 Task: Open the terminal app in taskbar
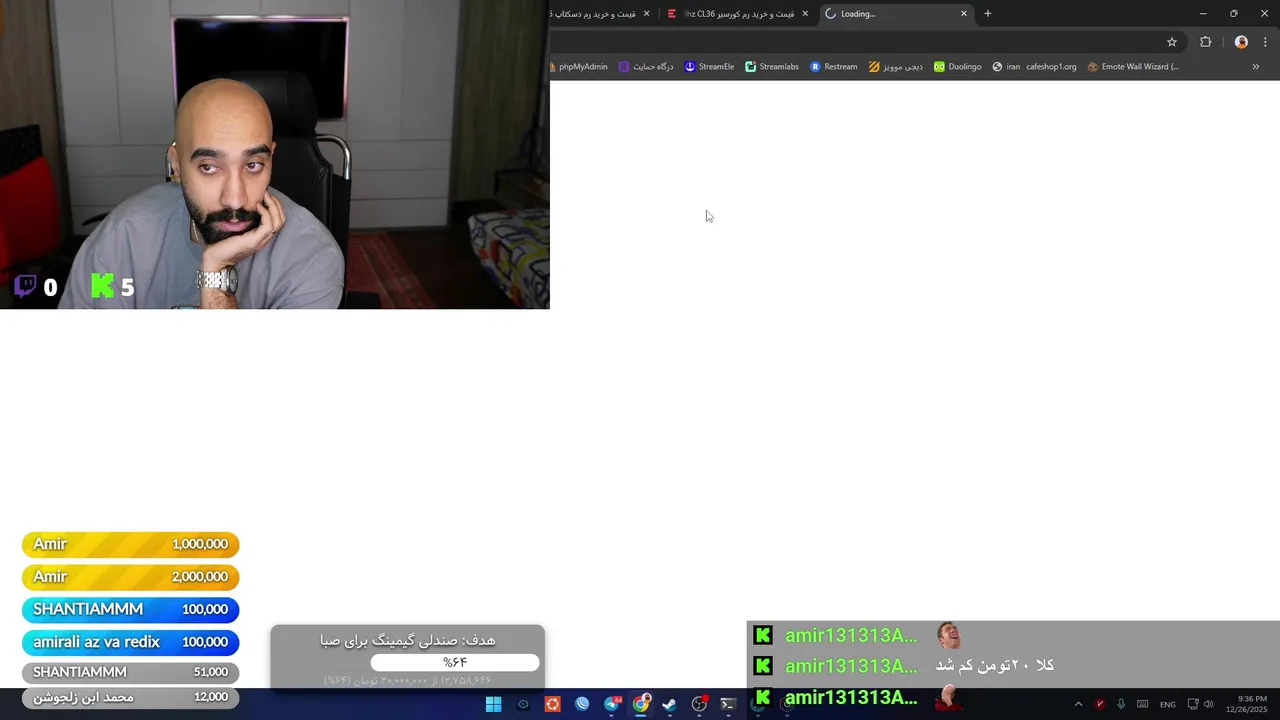[728, 704]
